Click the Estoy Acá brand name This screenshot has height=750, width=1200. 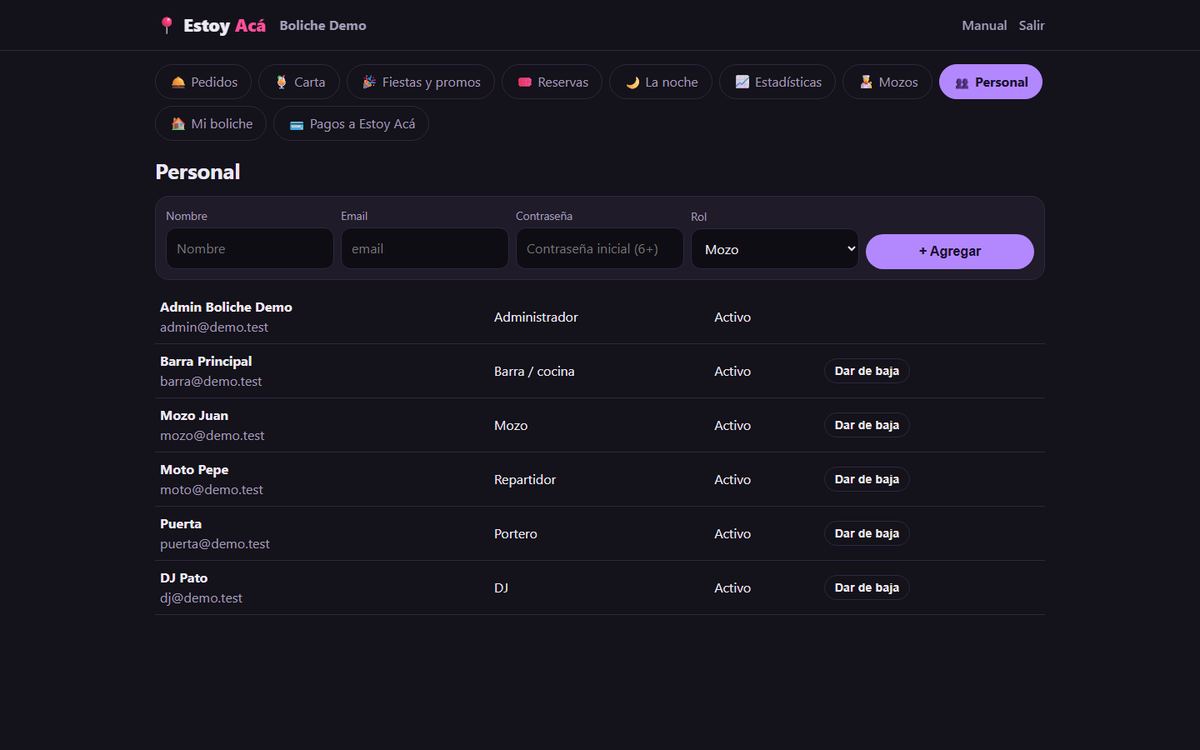(x=225, y=26)
